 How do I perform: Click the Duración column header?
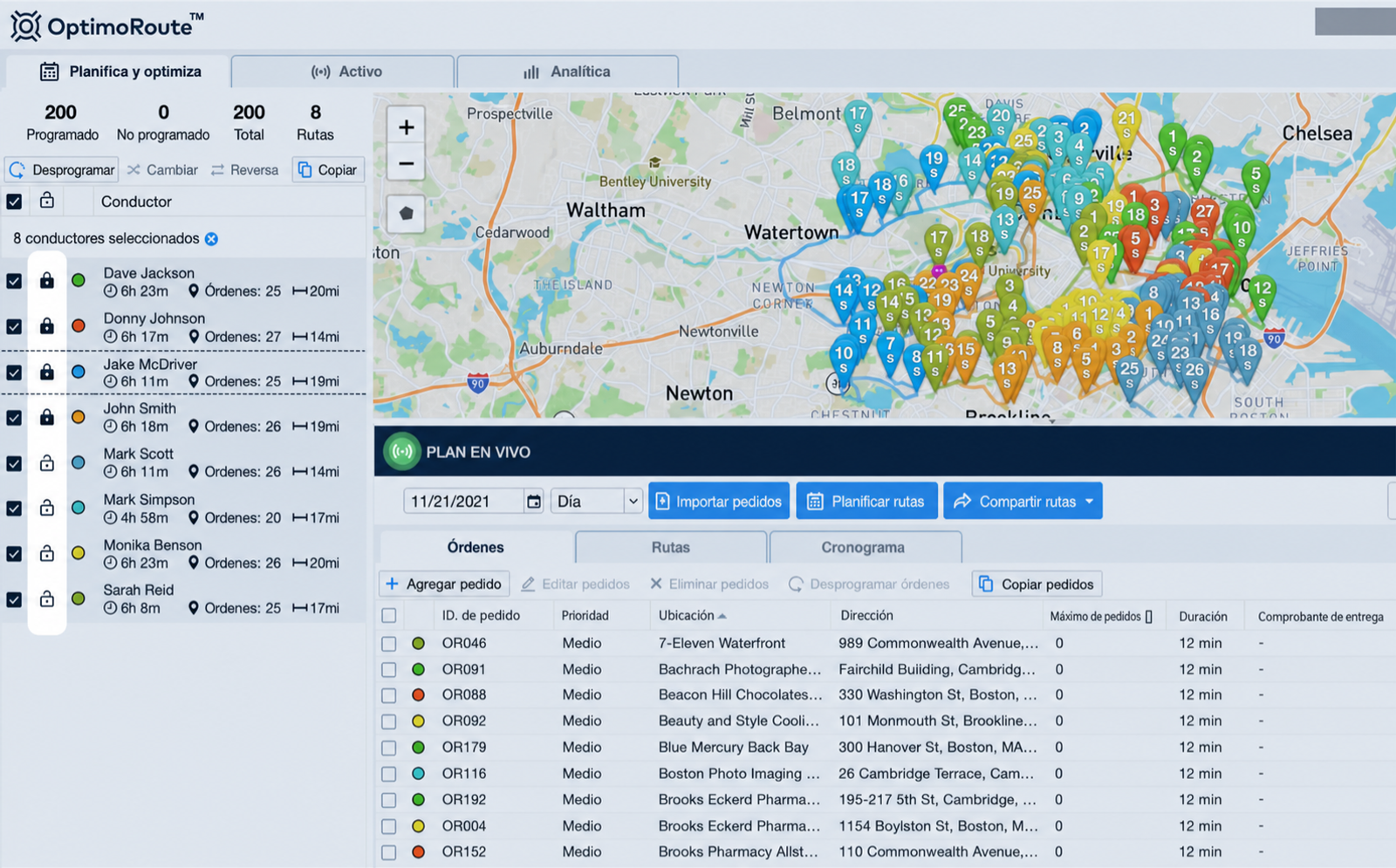(1203, 616)
